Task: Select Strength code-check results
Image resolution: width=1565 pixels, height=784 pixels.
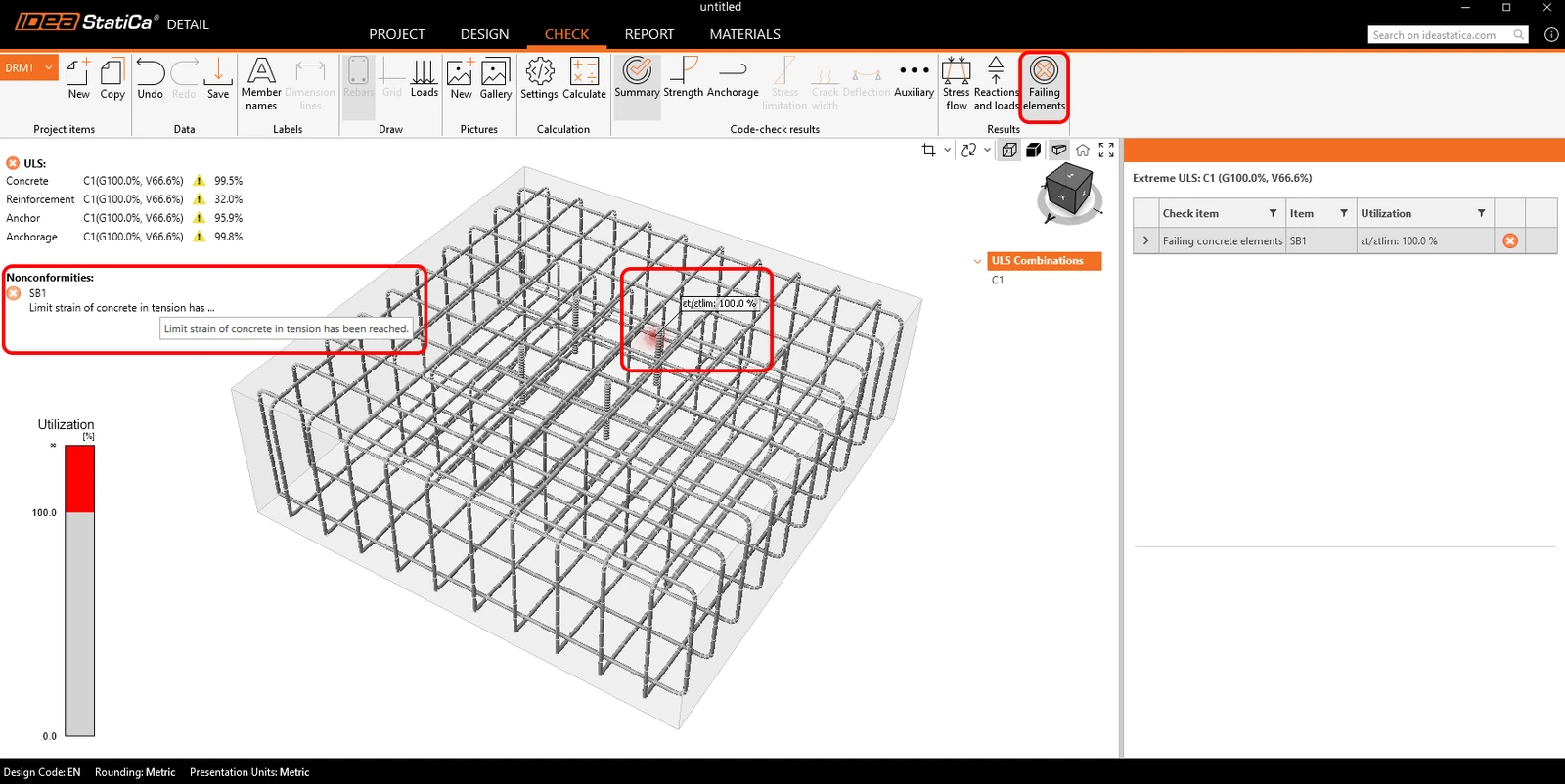Action: pos(683,79)
